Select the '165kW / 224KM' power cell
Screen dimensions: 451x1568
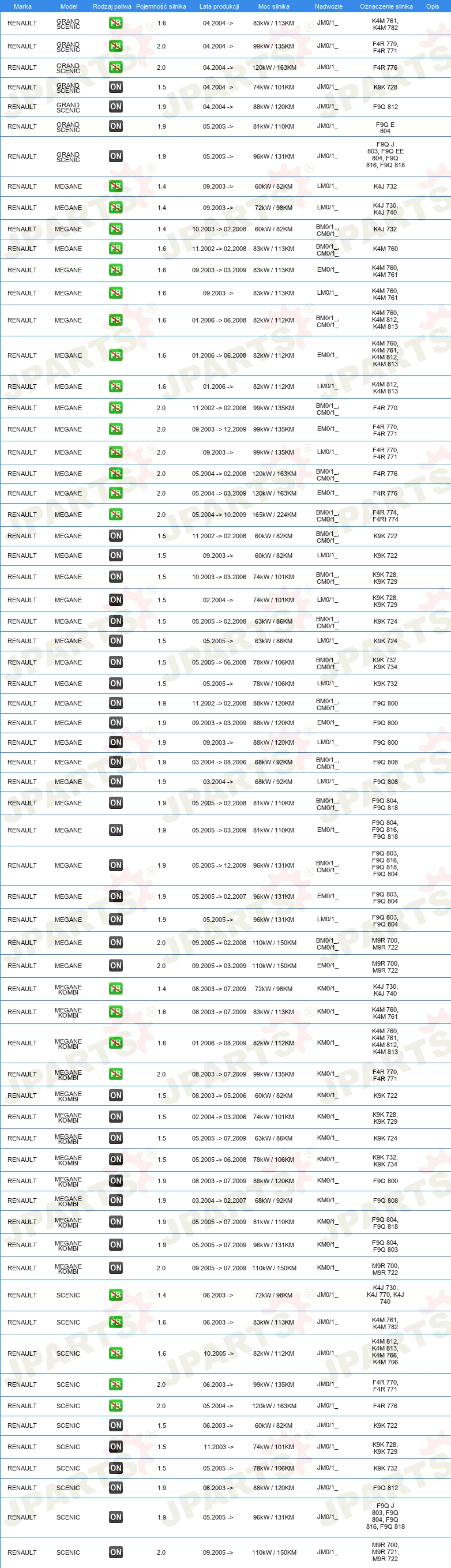coord(275,515)
